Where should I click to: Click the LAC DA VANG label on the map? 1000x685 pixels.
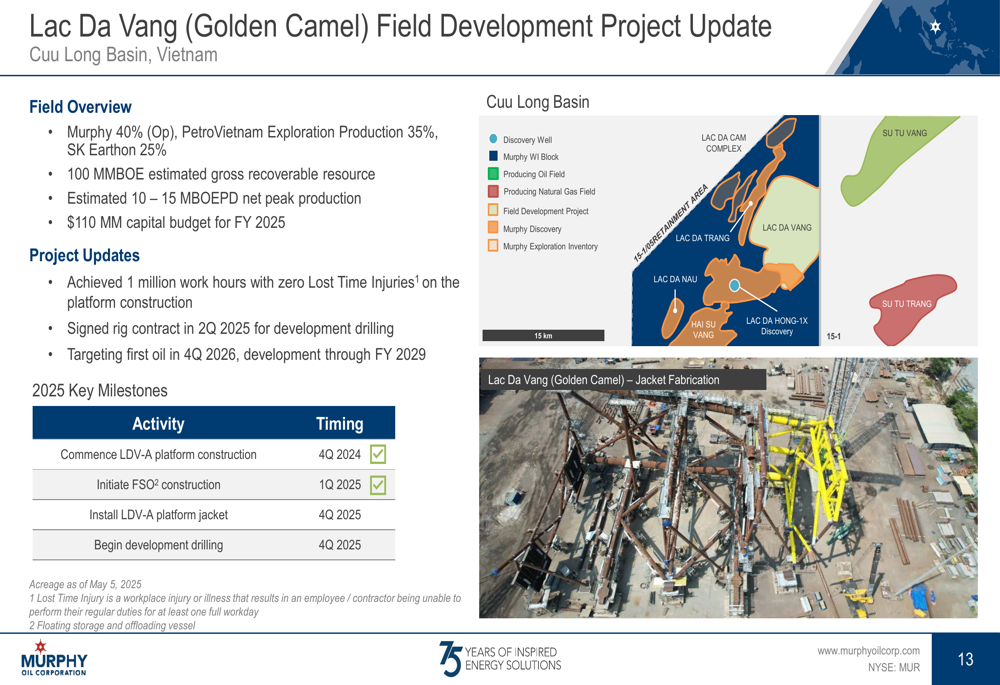pos(787,228)
